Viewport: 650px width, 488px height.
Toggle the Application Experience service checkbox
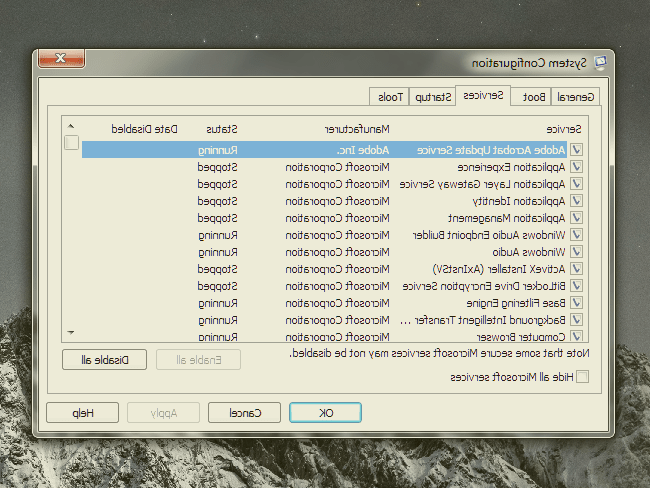(576, 167)
